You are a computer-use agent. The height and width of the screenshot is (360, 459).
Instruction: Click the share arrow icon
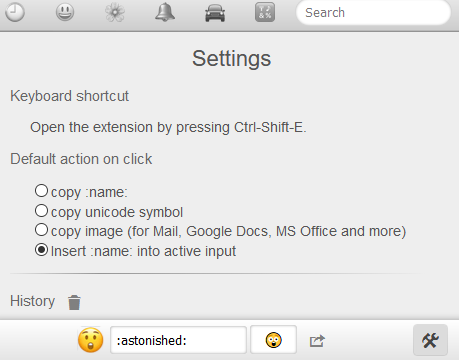click(x=317, y=341)
